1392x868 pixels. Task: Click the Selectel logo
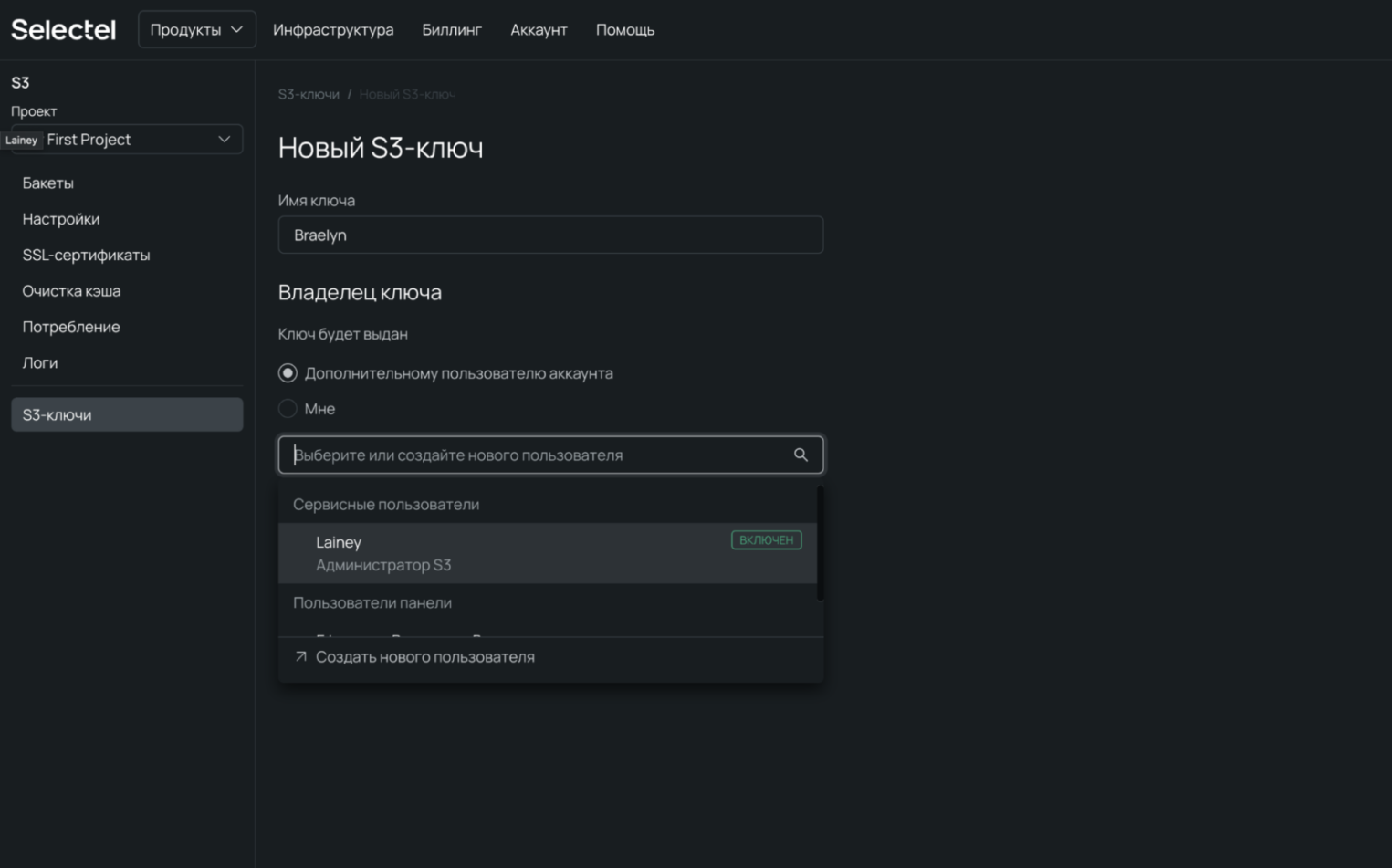point(63,30)
